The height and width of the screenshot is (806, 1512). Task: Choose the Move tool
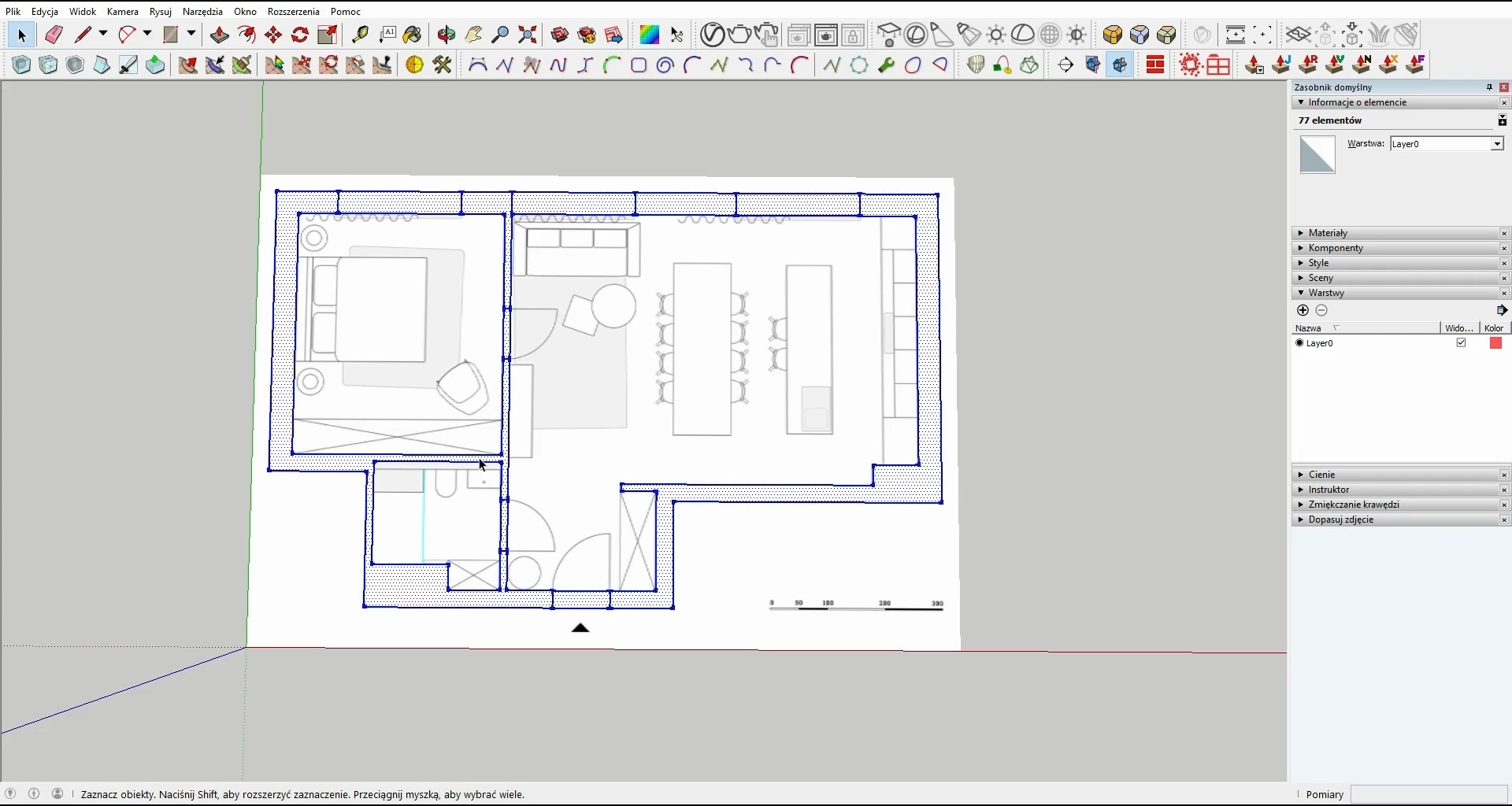pyautogui.click(x=273, y=35)
